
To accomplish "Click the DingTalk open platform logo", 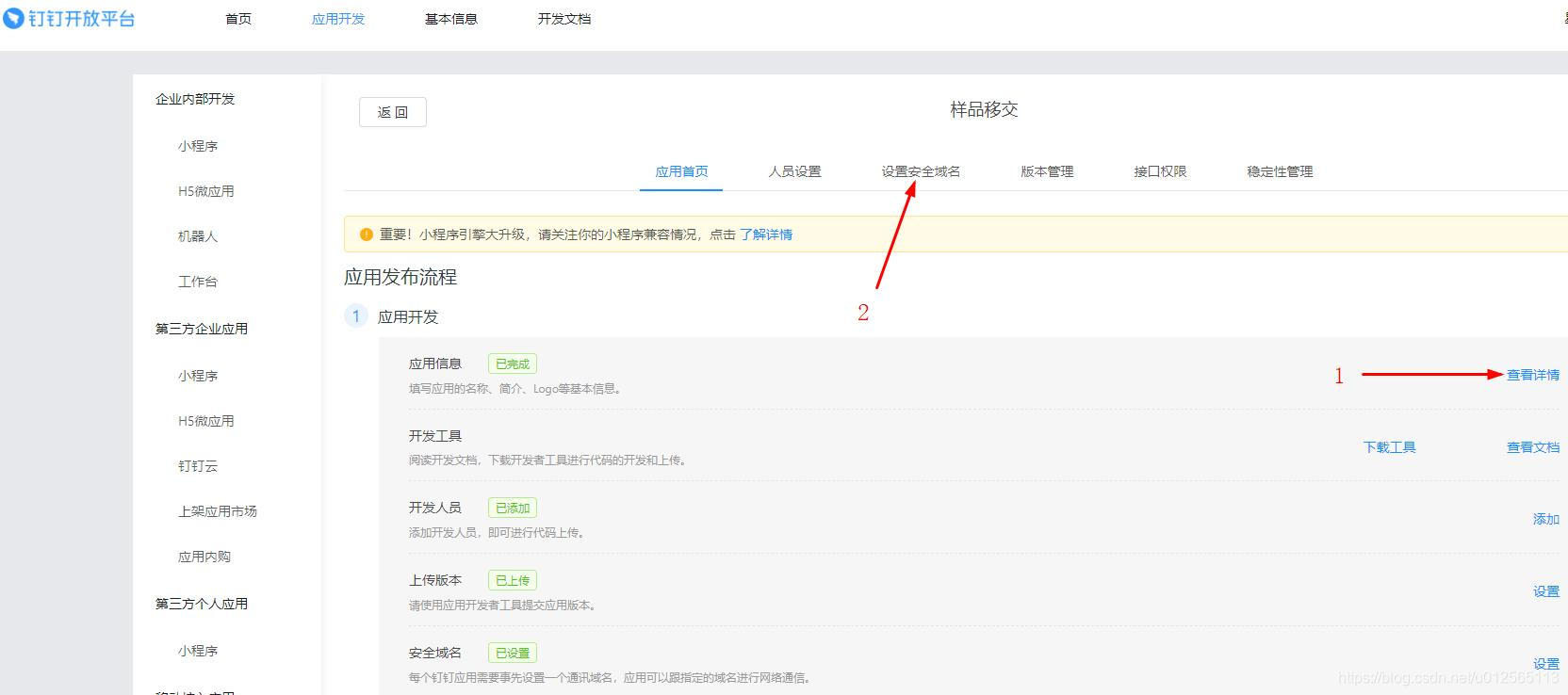I will 69,19.
